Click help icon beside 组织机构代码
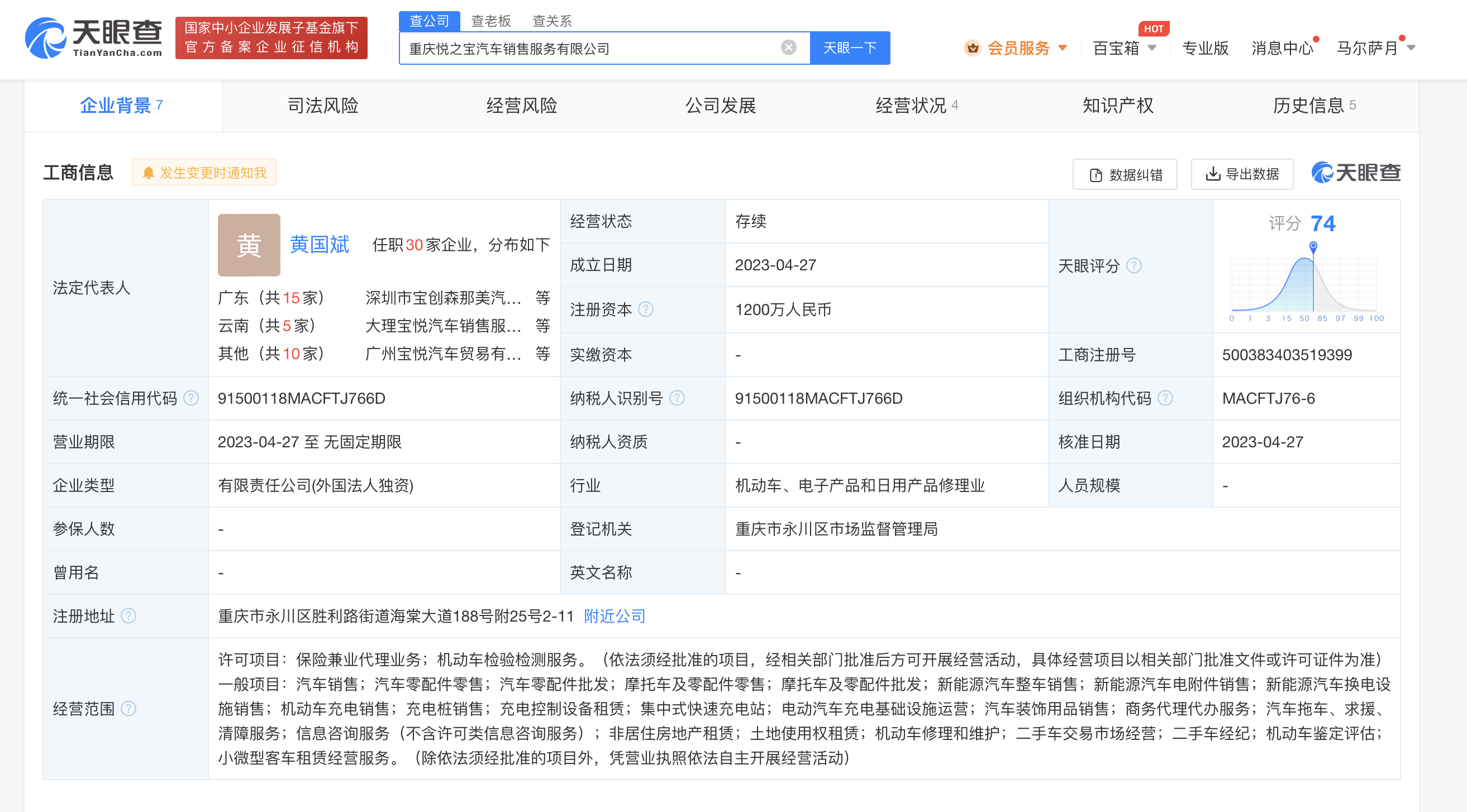This screenshot has width=1467, height=812. tap(1165, 398)
